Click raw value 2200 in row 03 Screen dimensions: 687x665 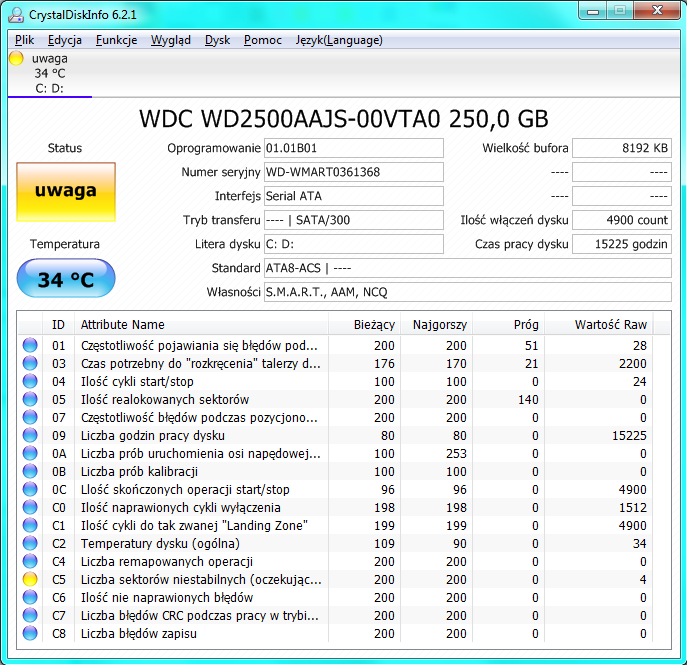pyautogui.click(x=632, y=364)
